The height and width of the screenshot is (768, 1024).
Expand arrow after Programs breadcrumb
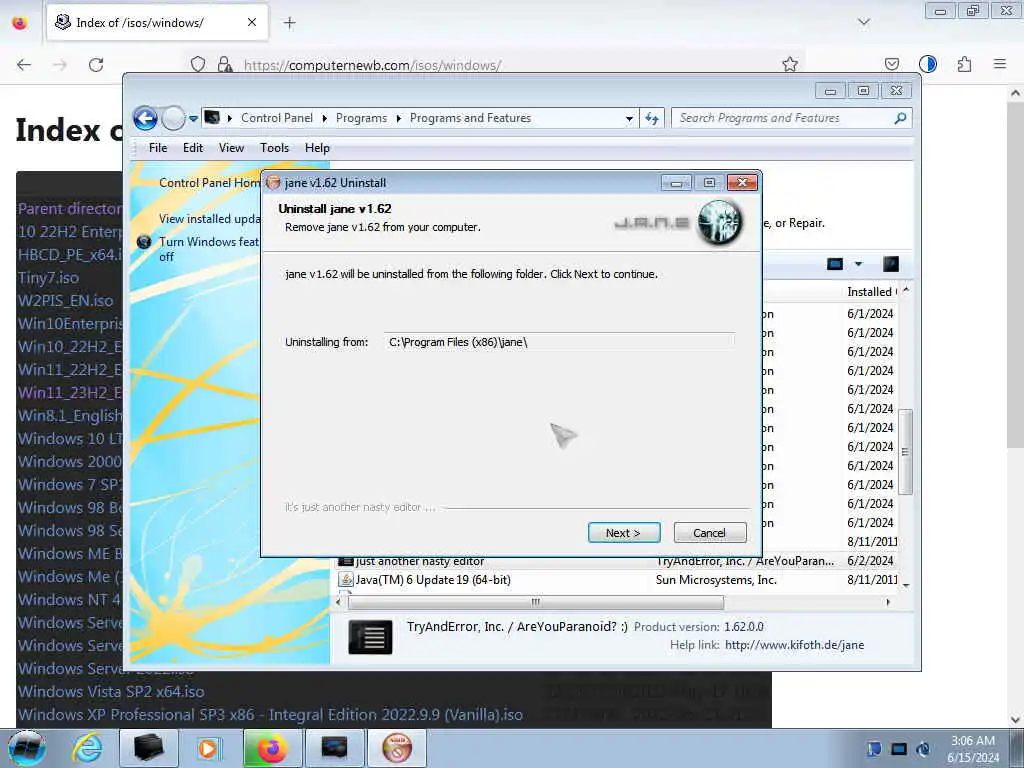pyautogui.click(x=398, y=118)
